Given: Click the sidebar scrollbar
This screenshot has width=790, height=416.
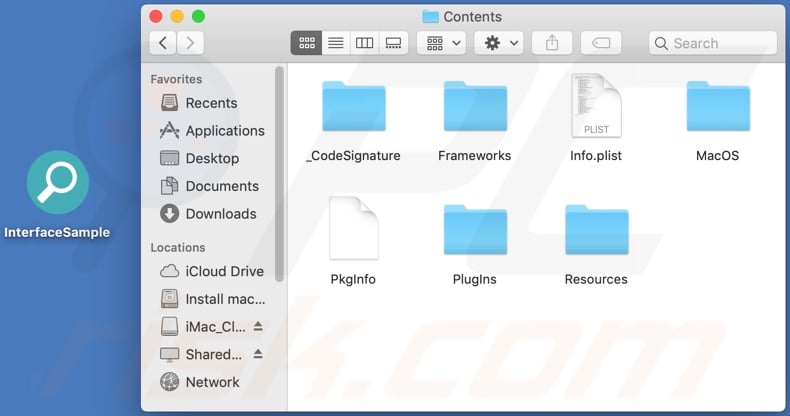Looking at the screenshot, I should click(x=279, y=174).
